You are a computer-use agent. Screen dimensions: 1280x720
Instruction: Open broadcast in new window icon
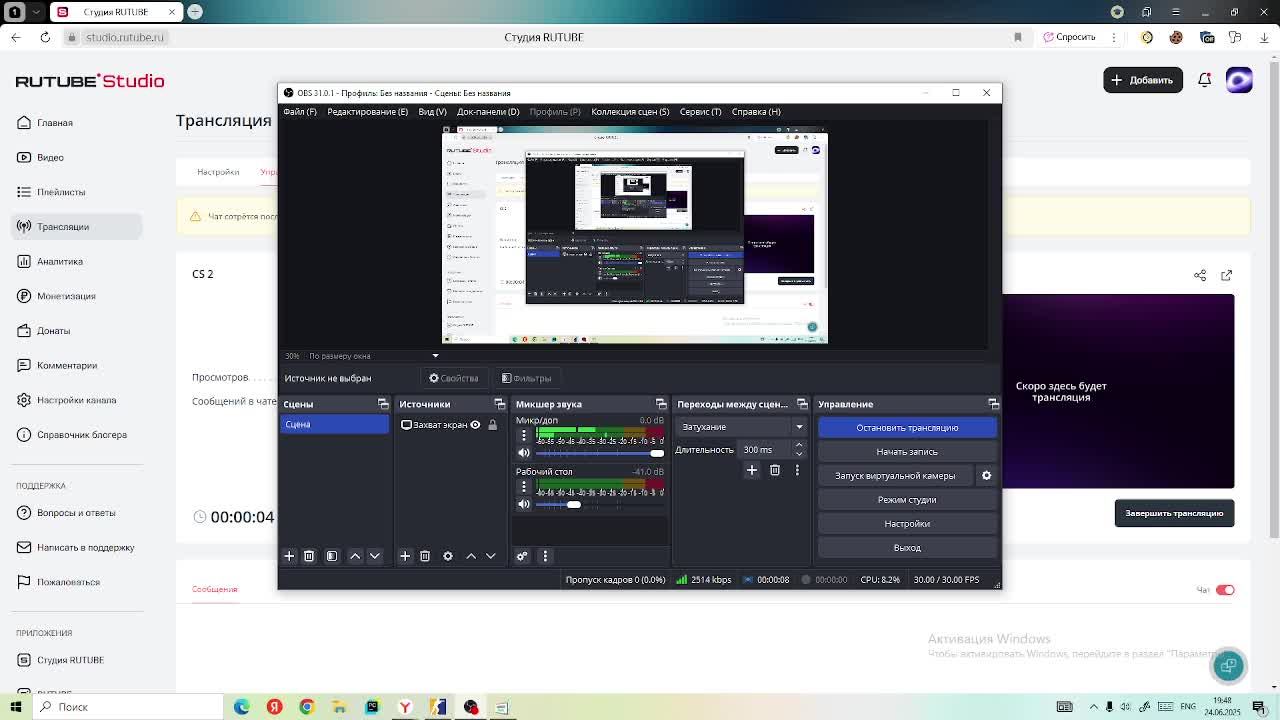(1227, 275)
